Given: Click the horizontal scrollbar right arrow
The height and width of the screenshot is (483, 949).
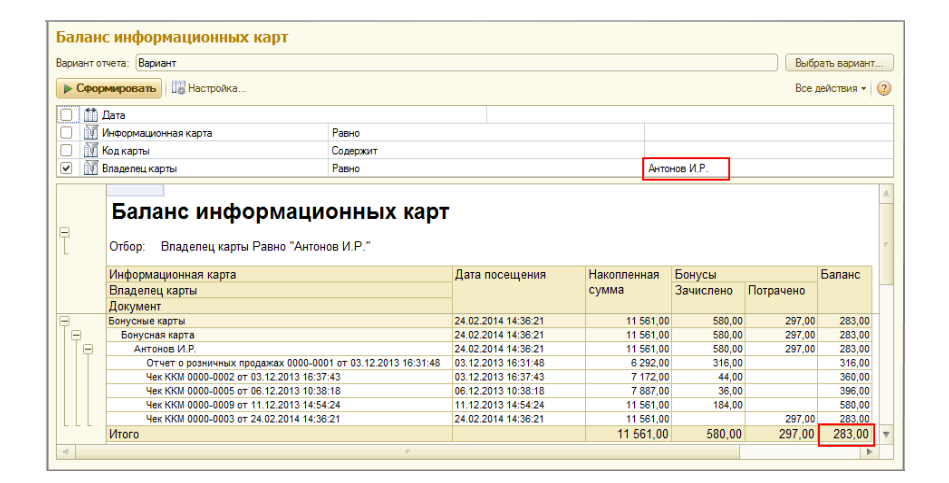Looking at the screenshot, I should click(x=868, y=452).
